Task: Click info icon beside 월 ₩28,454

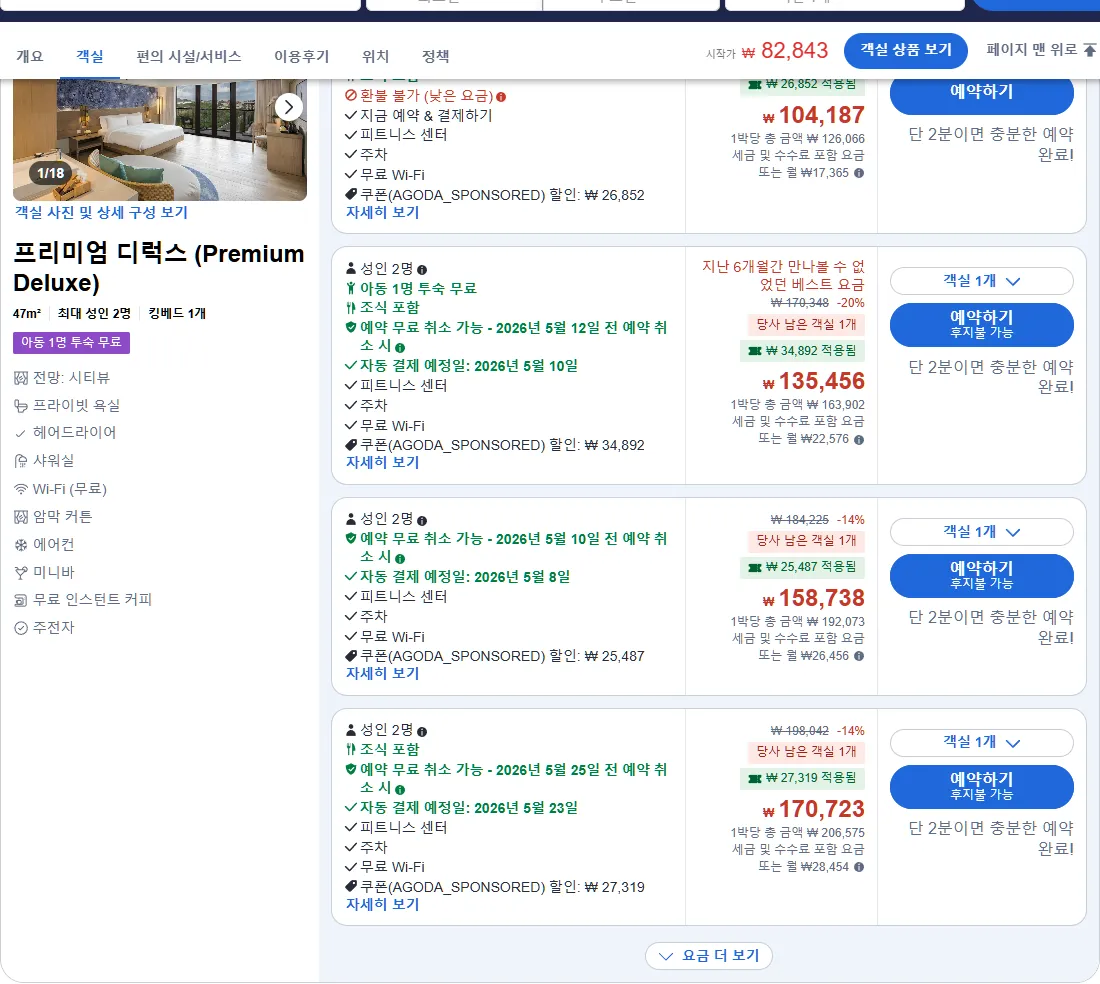Action: [x=859, y=867]
